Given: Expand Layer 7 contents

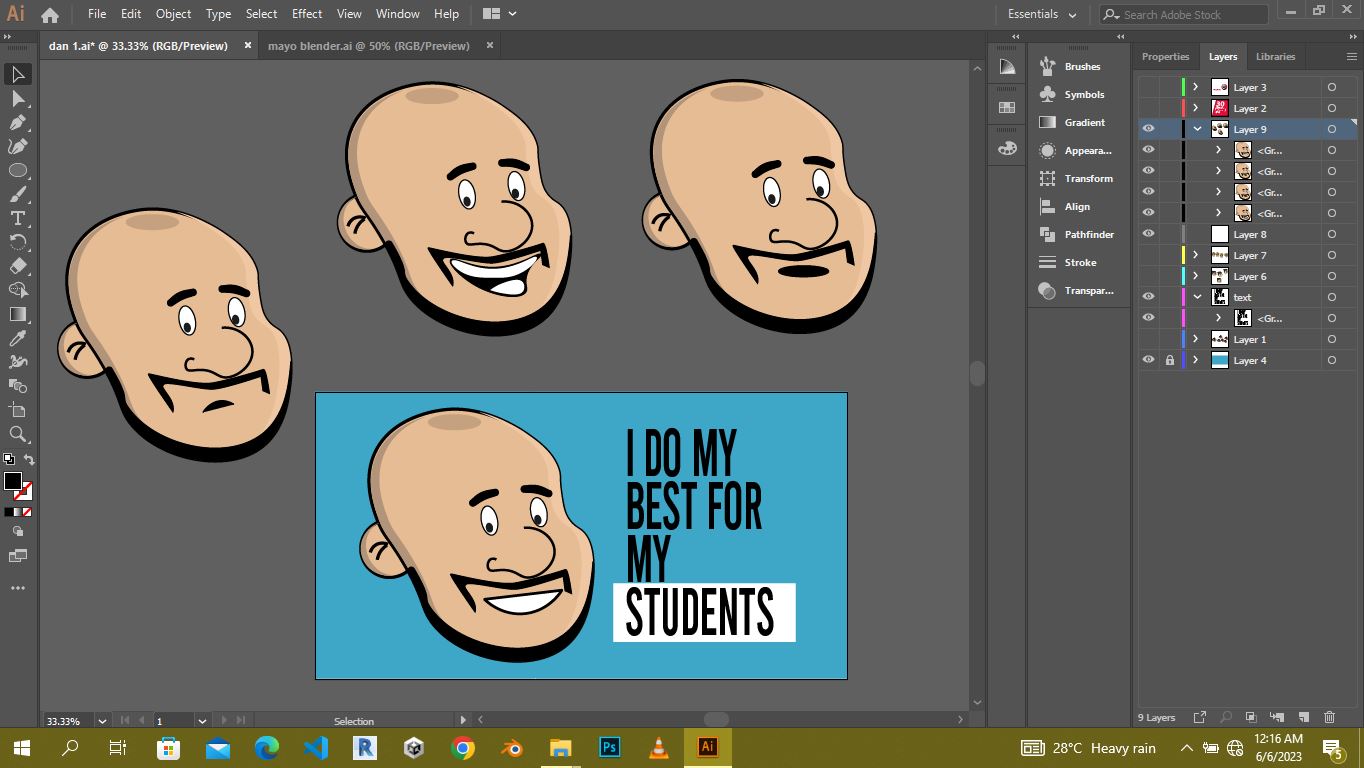Looking at the screenshot, I should click(x=1196, y=255).
